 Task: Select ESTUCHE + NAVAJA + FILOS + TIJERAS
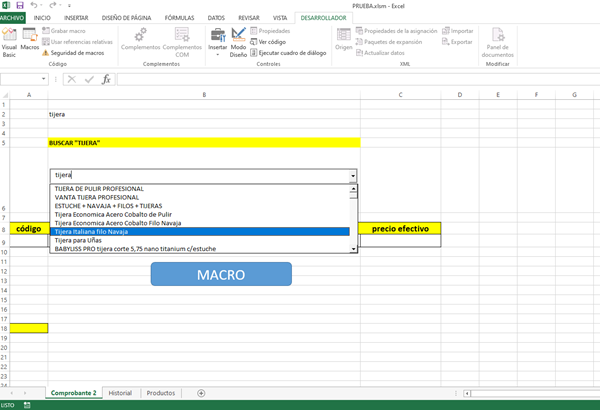click(199, 206)
